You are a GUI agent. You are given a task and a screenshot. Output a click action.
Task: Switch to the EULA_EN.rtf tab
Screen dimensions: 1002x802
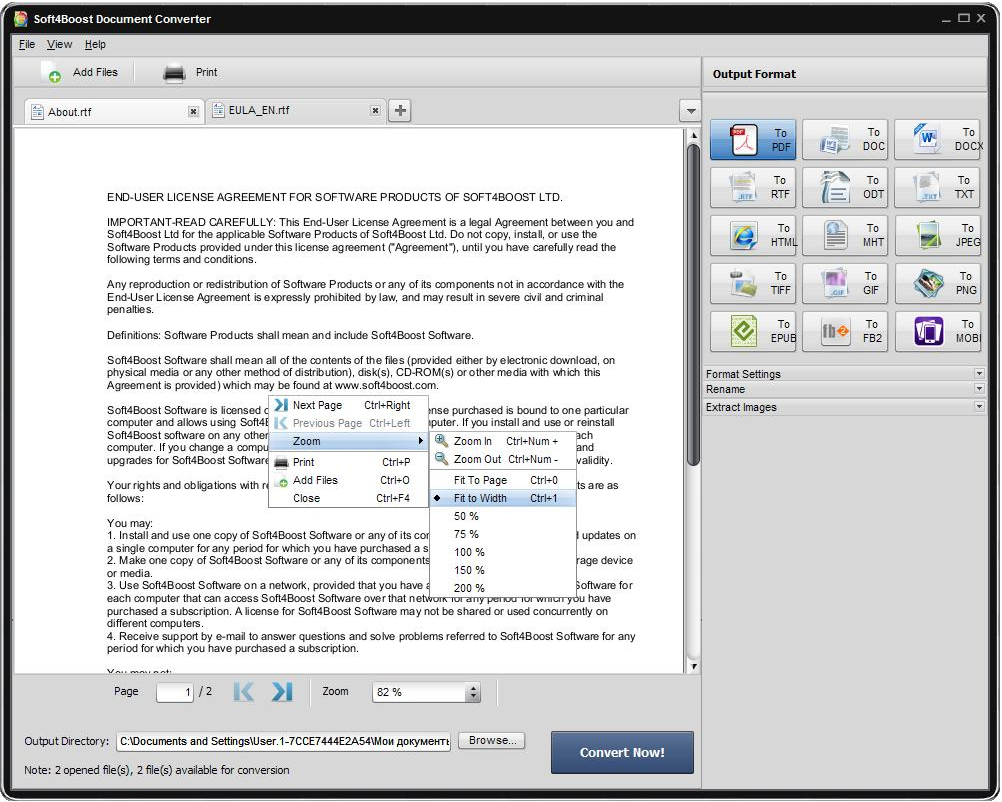[296, 111]
